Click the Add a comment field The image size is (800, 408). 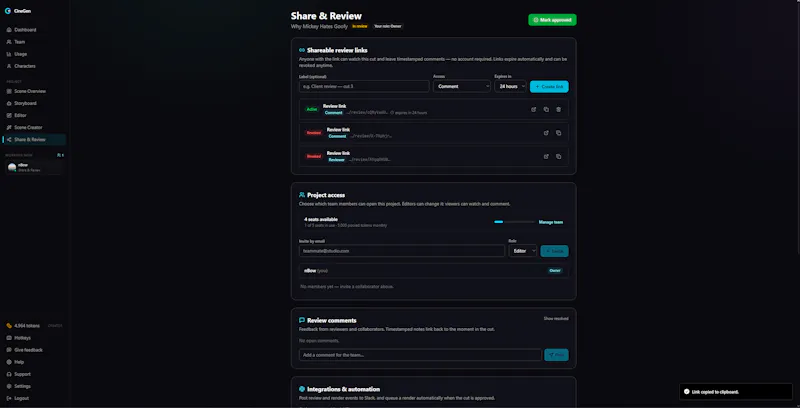tap(420, 355)
